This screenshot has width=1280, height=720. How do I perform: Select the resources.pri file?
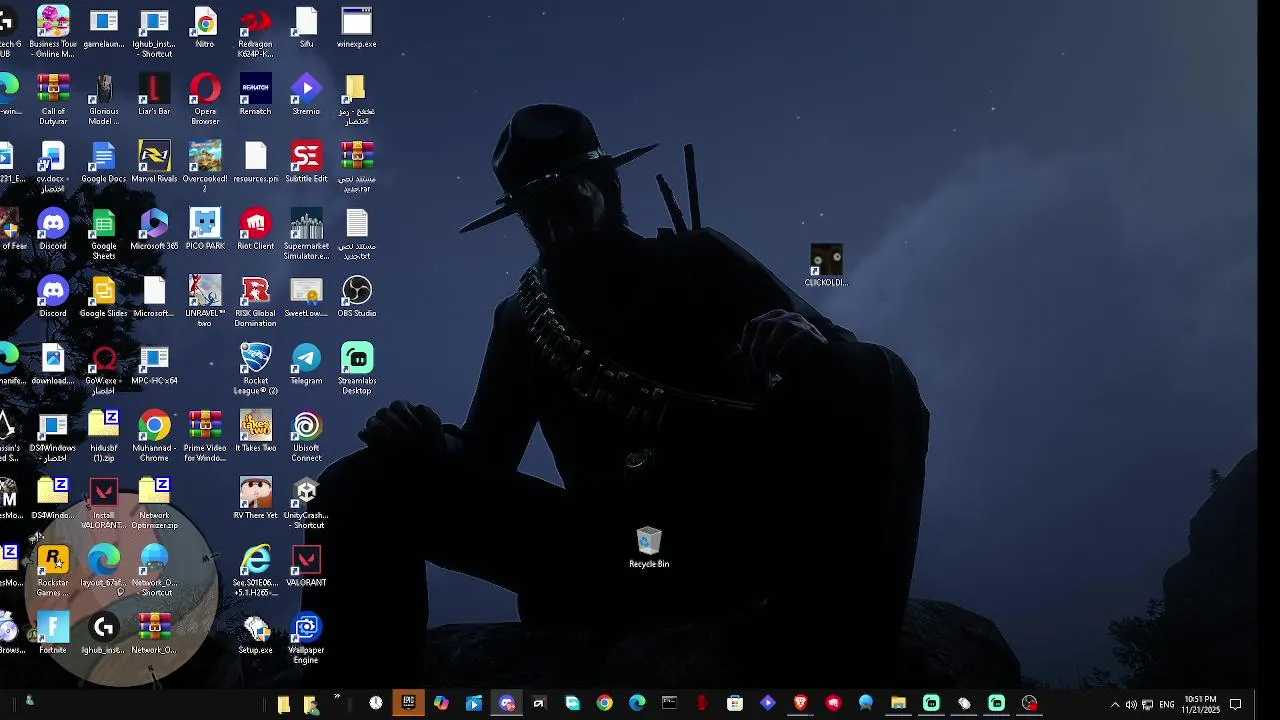pyautogui.click(x=255, y=162)
